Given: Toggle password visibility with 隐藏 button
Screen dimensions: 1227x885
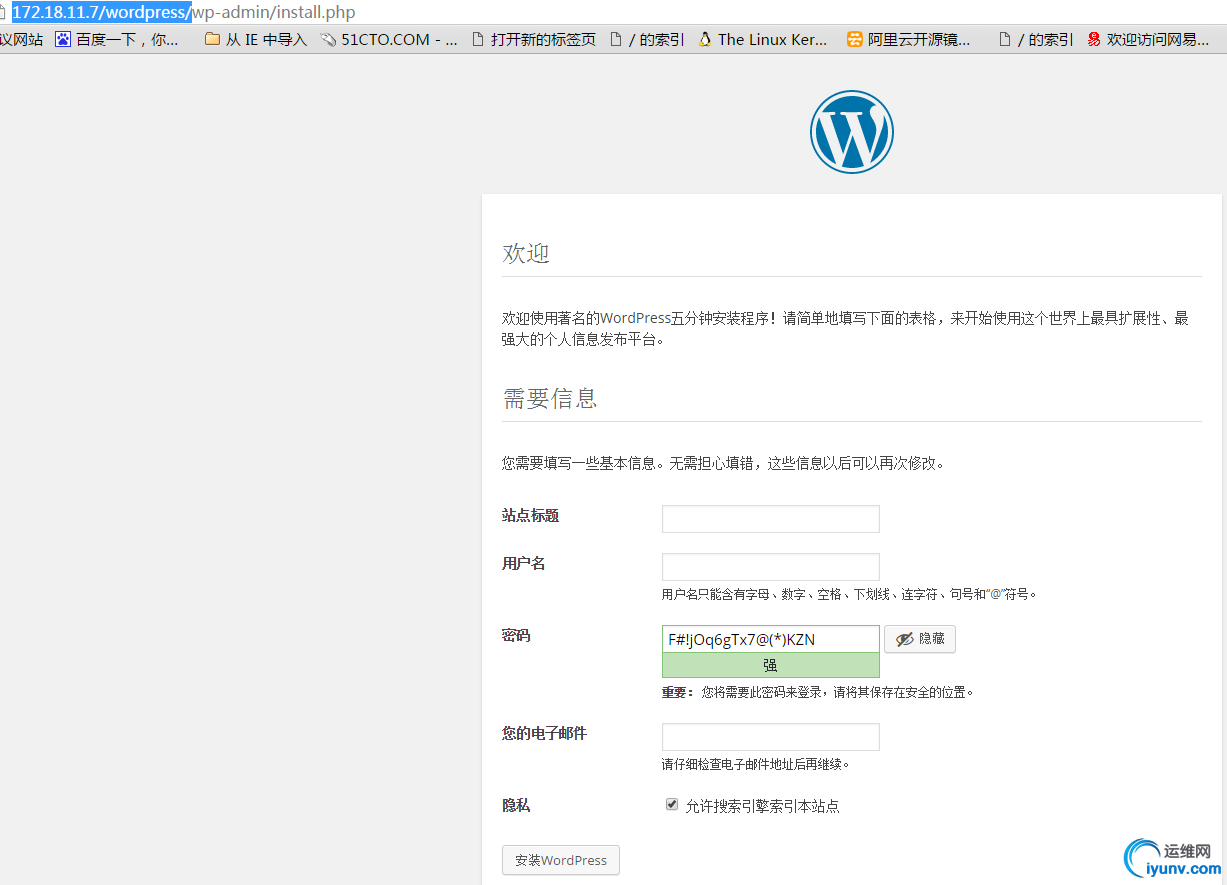Looking at the screenshot, I should point(920,639).
